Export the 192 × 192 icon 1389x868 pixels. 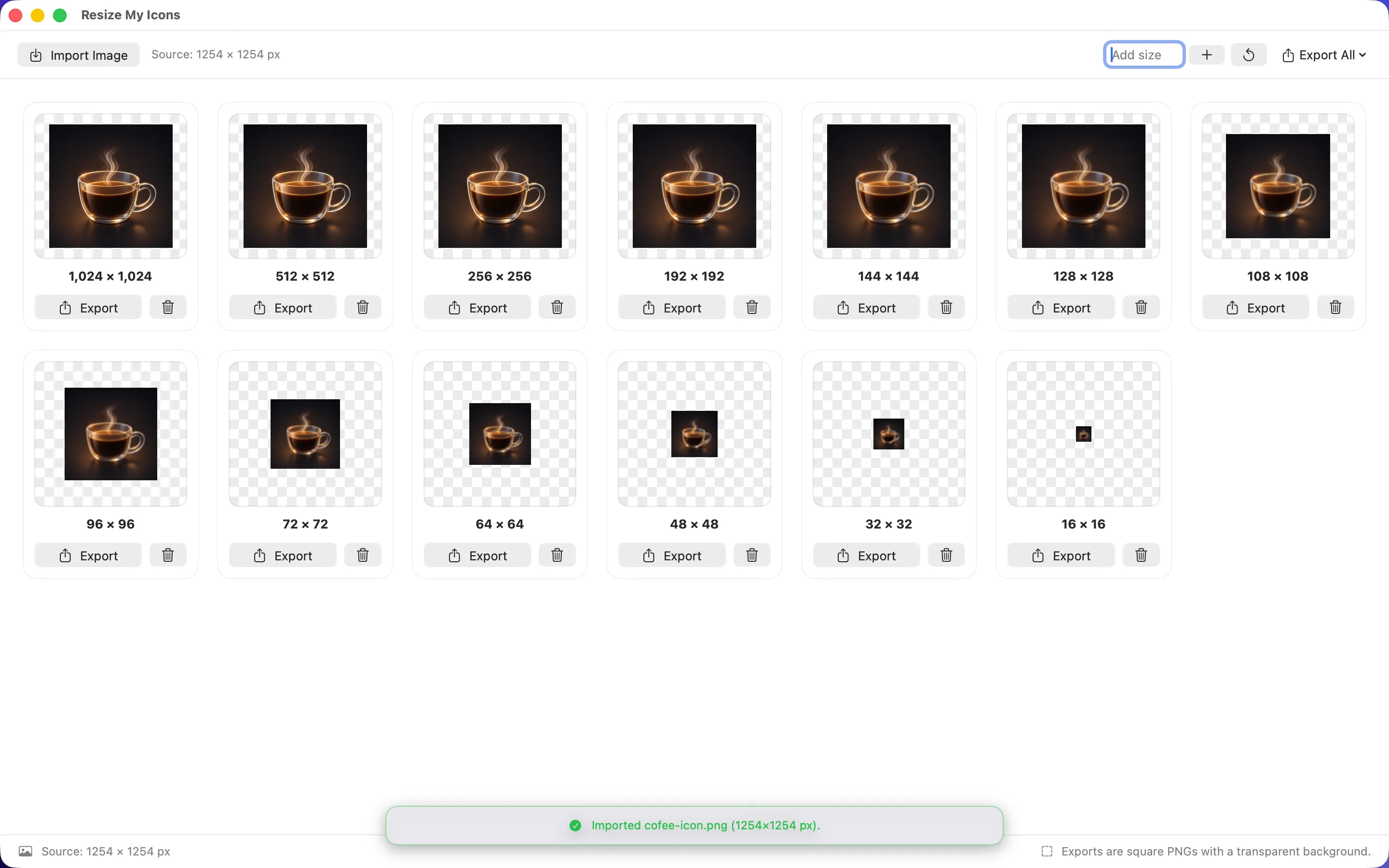[x=672, y=308]
